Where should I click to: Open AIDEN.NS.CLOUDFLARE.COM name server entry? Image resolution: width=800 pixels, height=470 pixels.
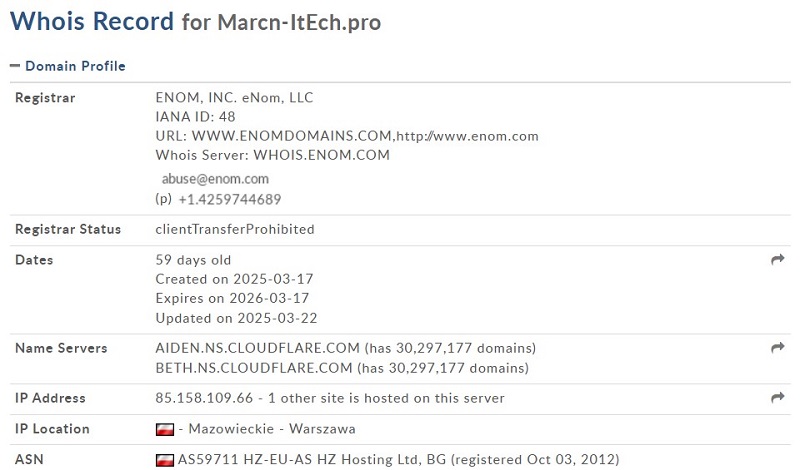coord(258,348)
